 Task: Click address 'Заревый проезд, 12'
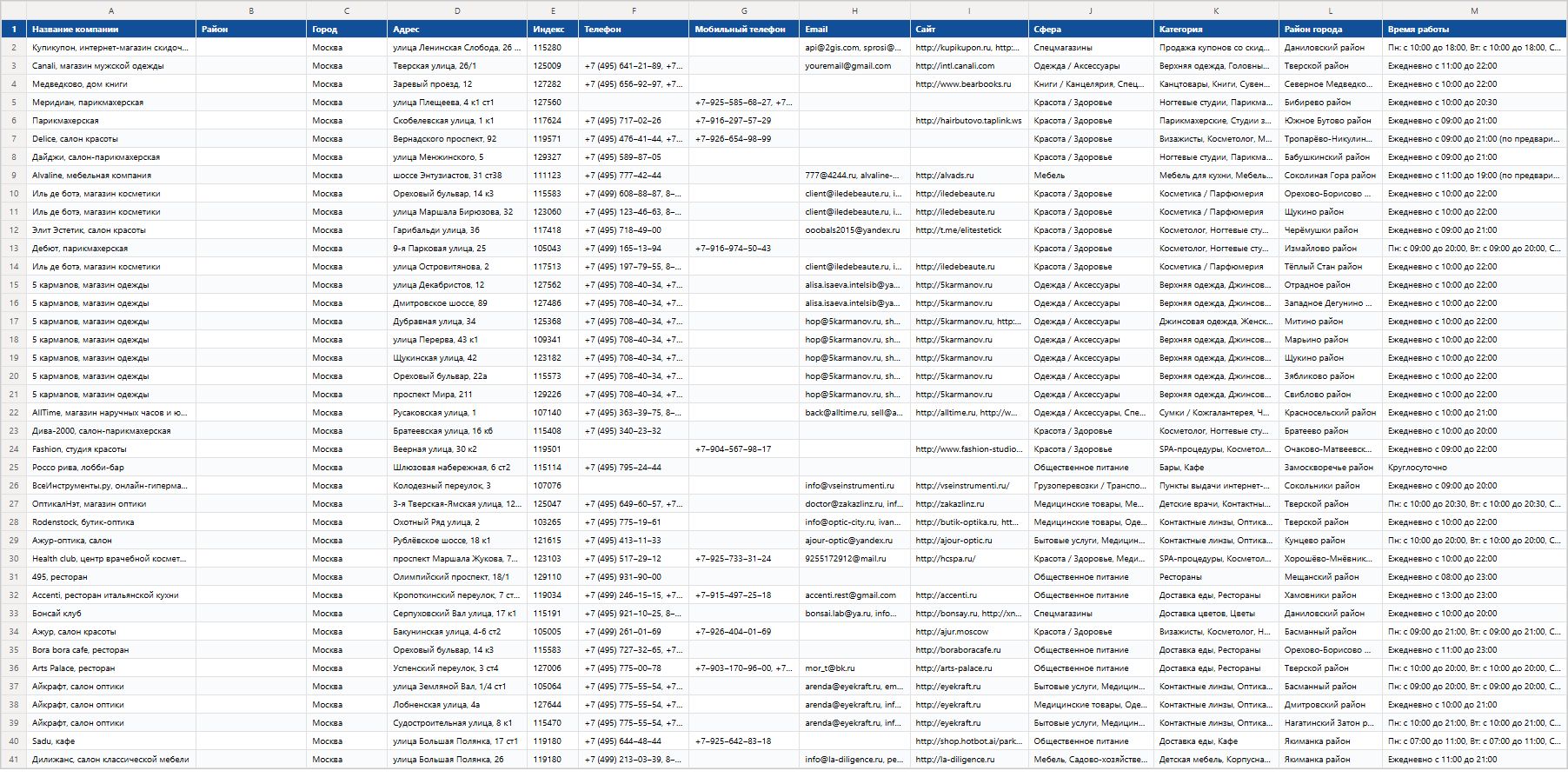(x=457, y=84)
